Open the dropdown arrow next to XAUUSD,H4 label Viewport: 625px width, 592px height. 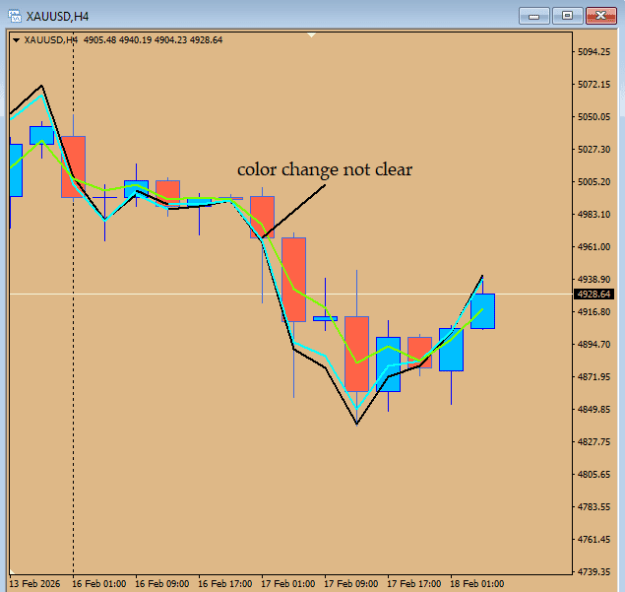[x=16, y=40]
